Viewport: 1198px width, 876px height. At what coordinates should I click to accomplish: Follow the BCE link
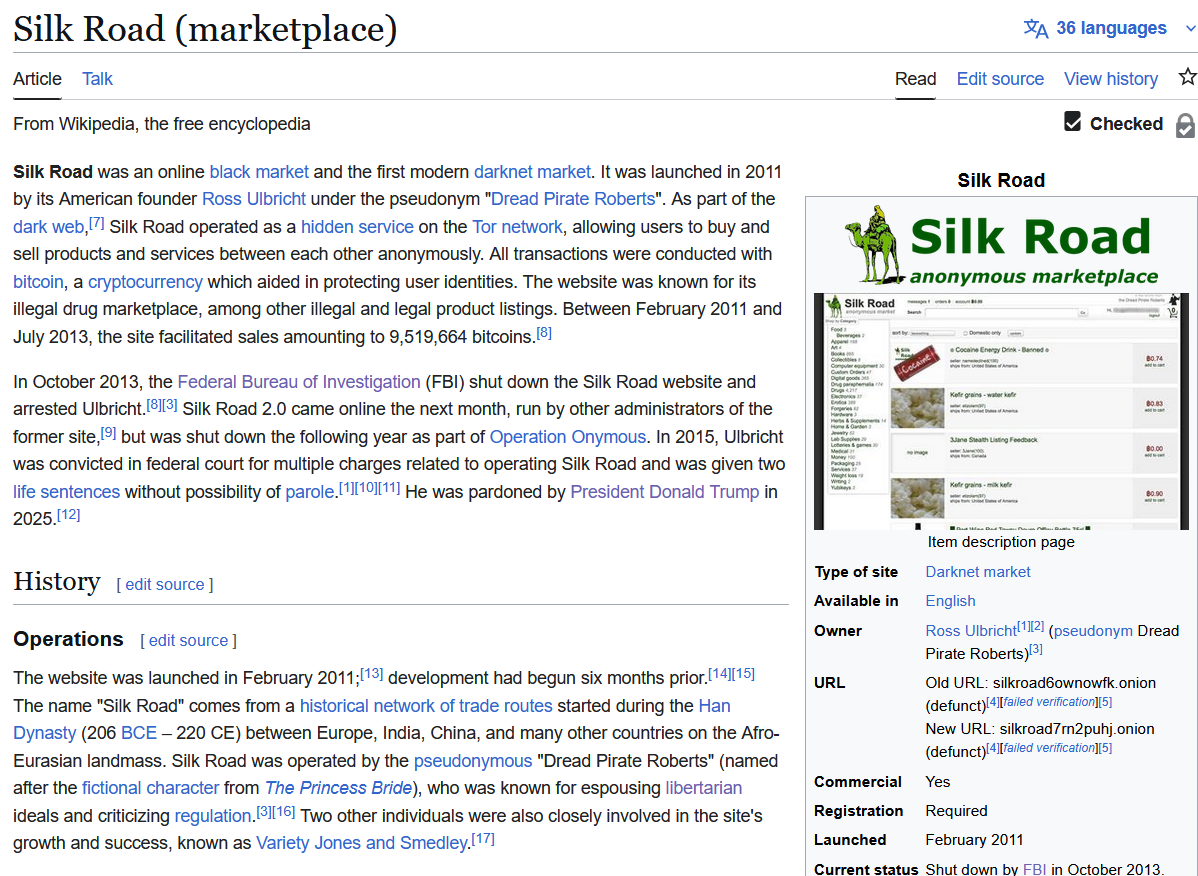pos(139,733)
